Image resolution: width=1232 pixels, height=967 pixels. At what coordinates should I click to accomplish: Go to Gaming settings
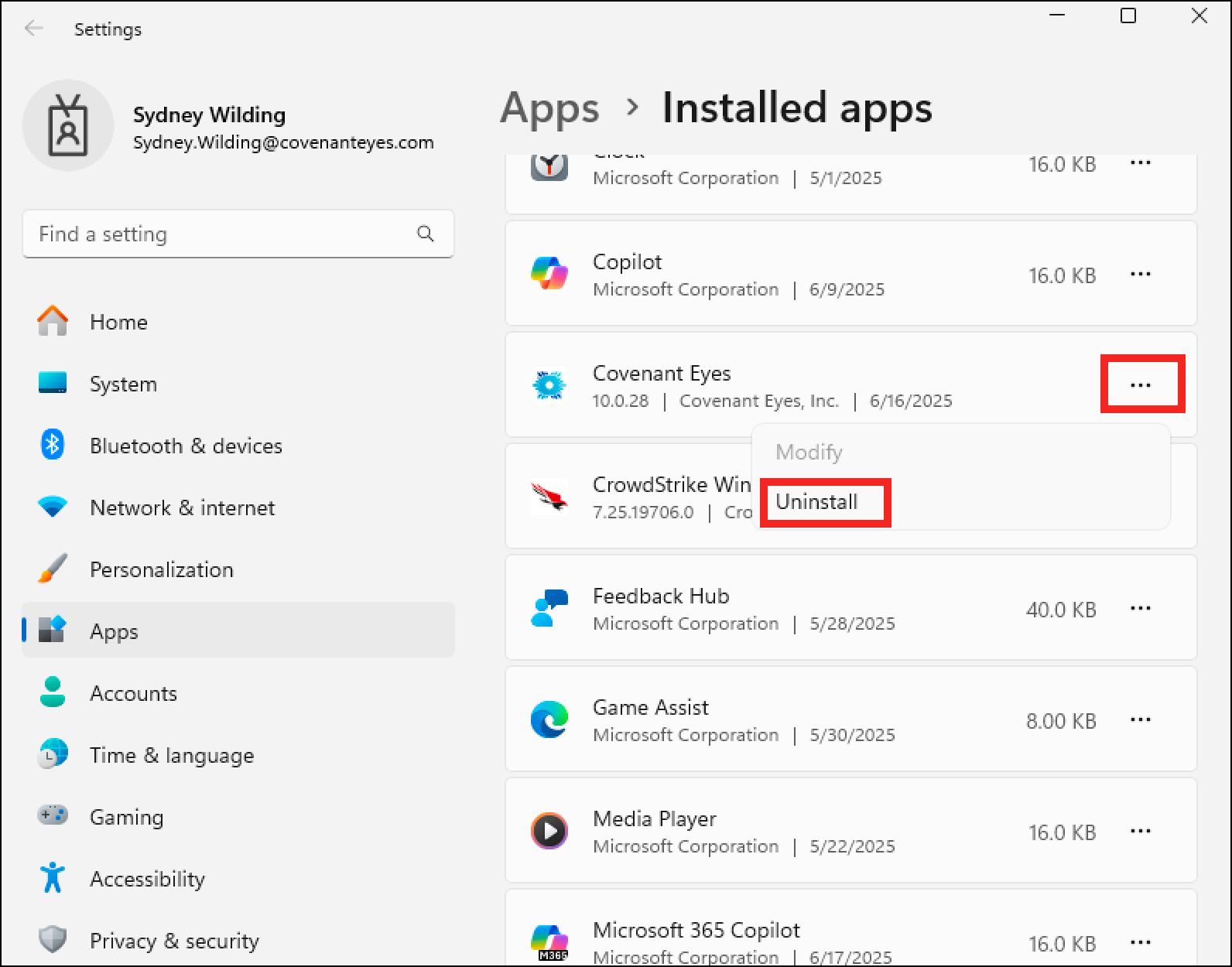238,817
